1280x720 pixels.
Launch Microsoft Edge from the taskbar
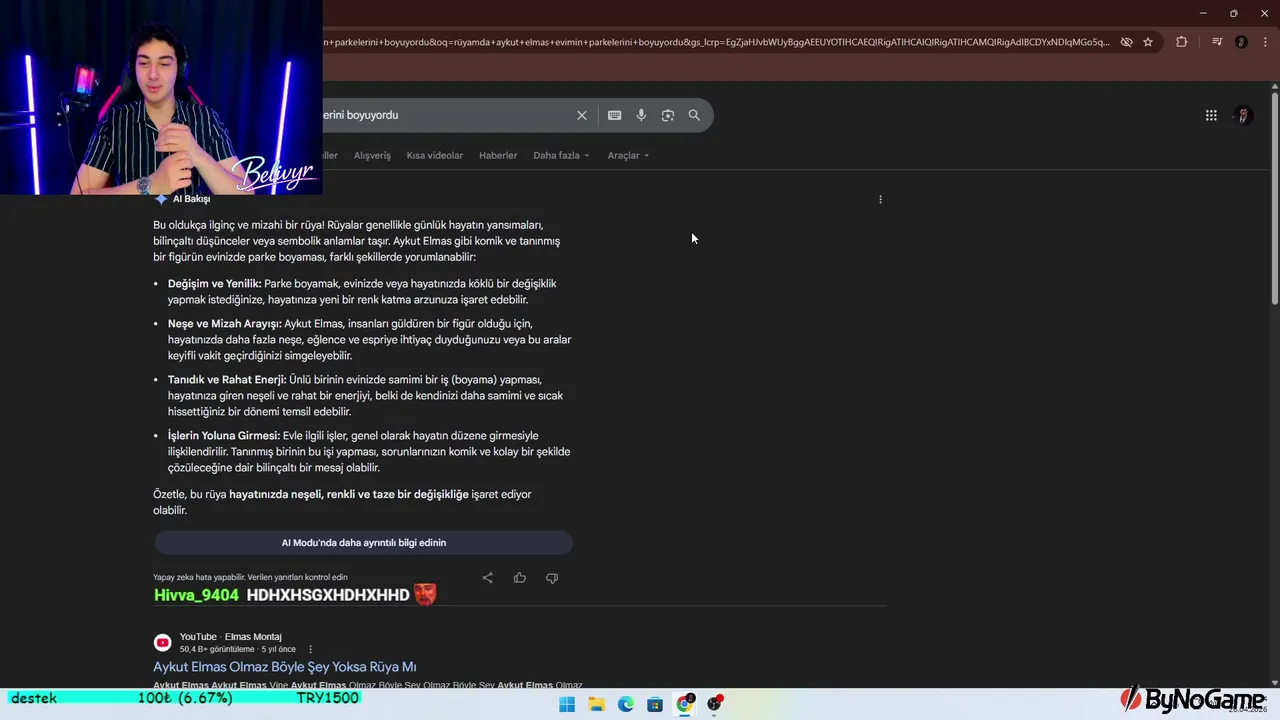click(x=625, y=704)
